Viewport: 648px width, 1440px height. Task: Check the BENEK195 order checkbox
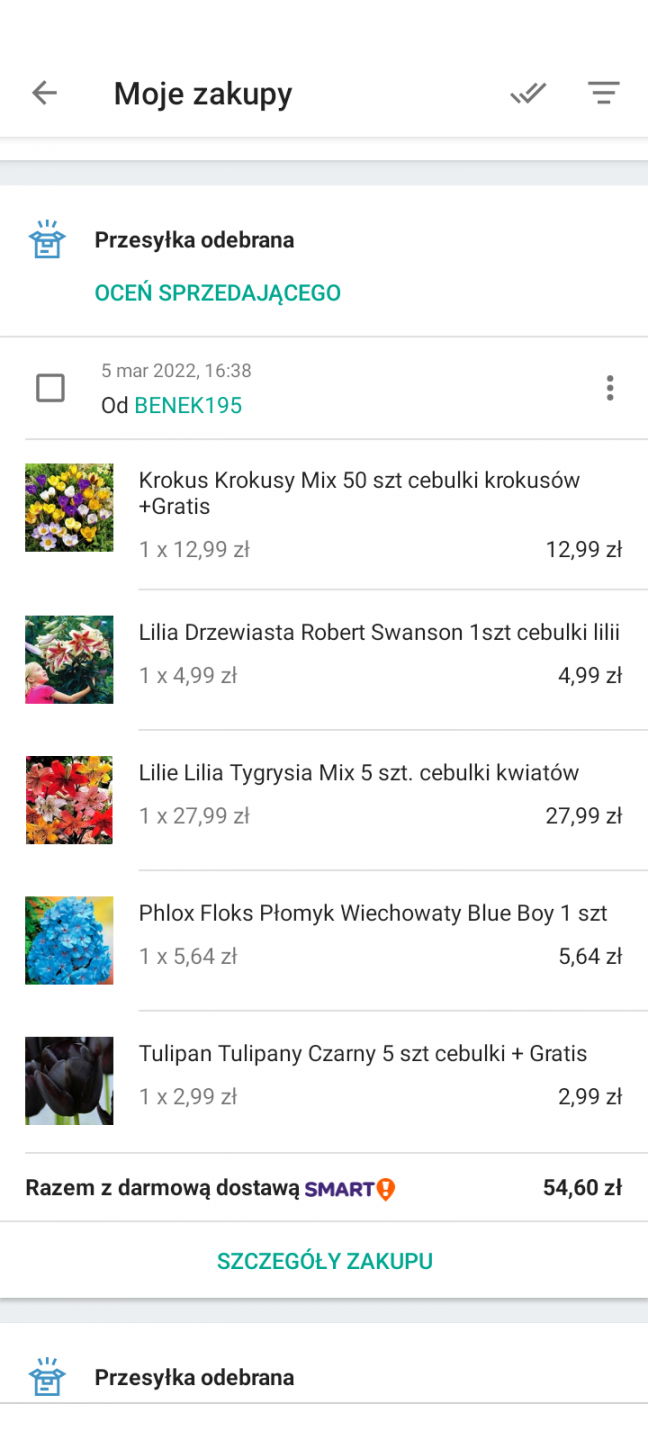click(50, 388)
